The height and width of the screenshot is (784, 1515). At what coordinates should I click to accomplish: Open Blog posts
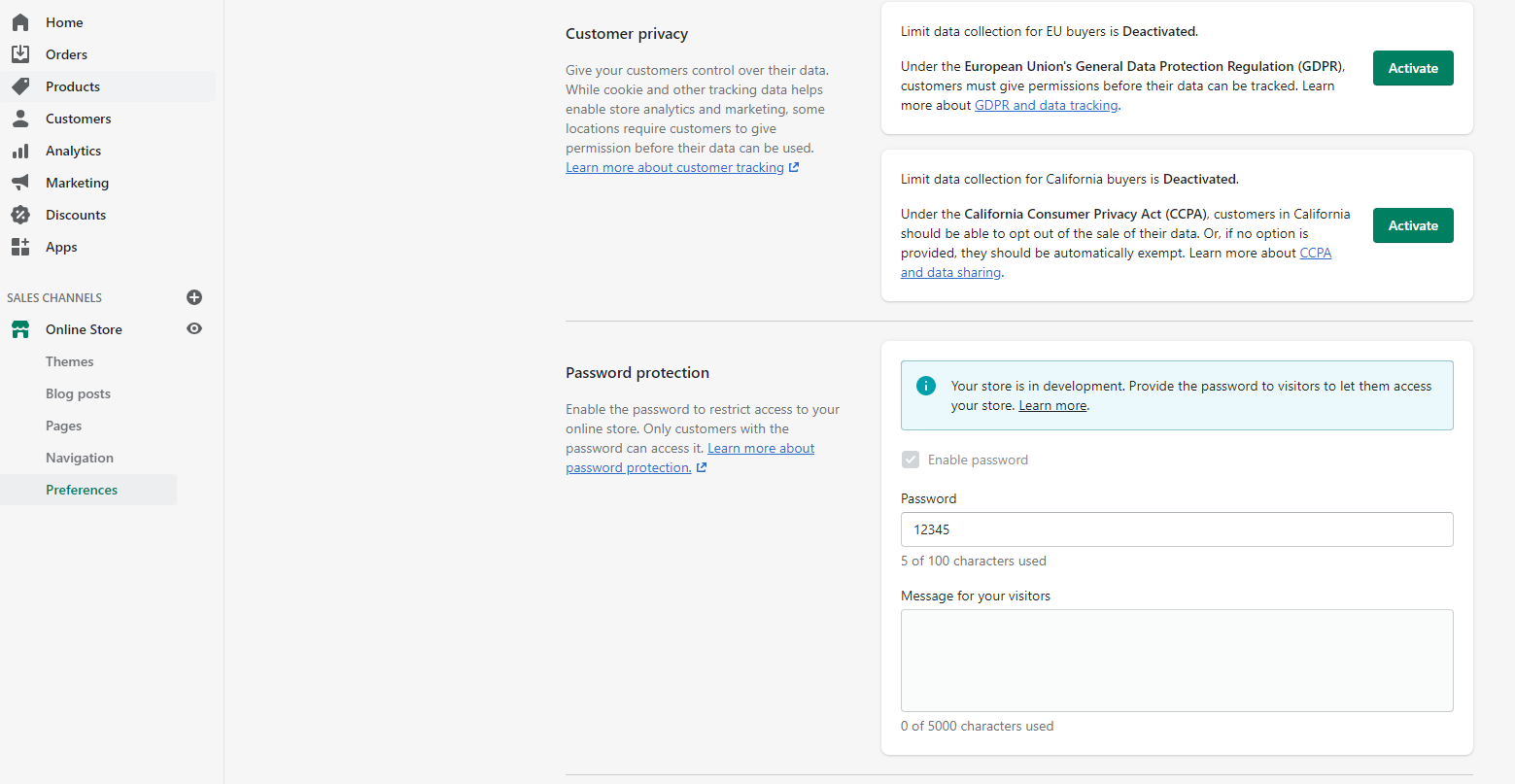pos(78,392)
